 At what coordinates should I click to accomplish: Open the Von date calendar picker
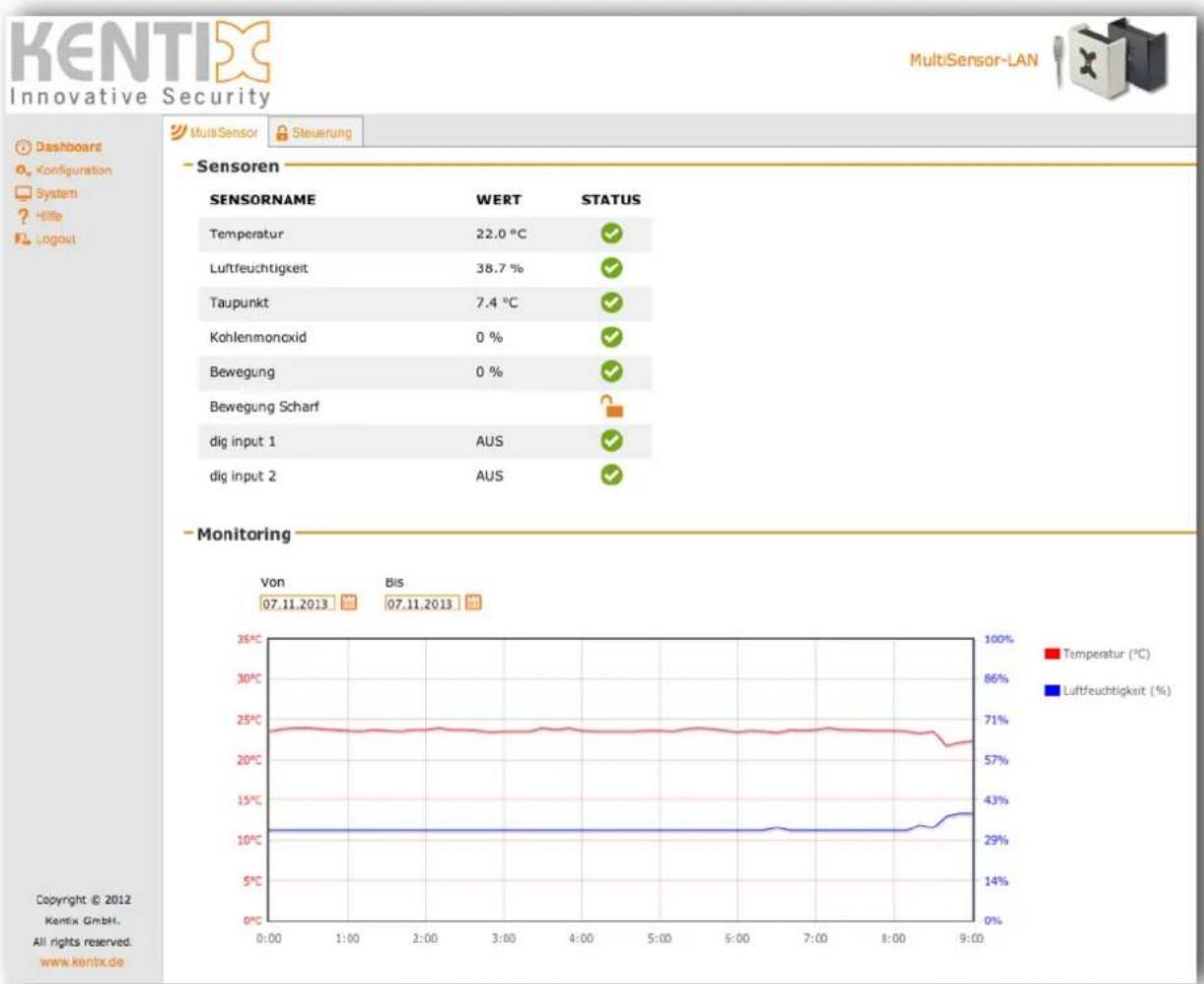tap(349, 602)
